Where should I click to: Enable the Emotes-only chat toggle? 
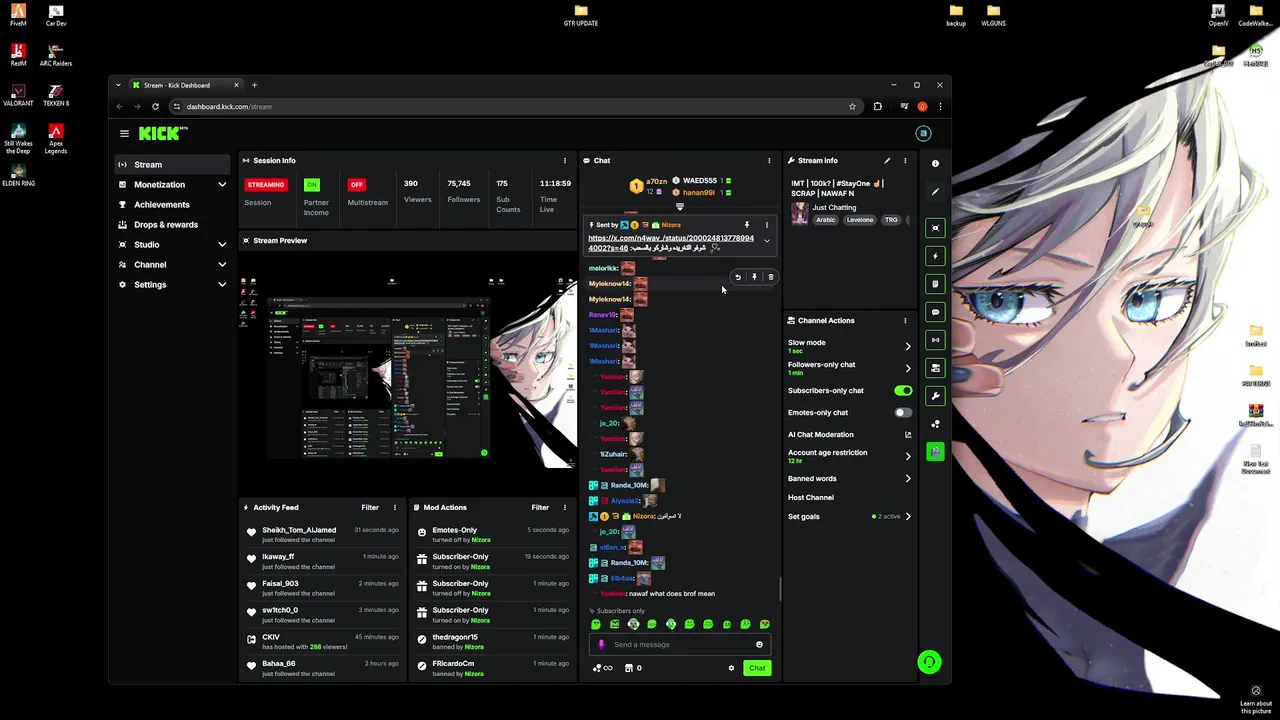tap(903, 413)
